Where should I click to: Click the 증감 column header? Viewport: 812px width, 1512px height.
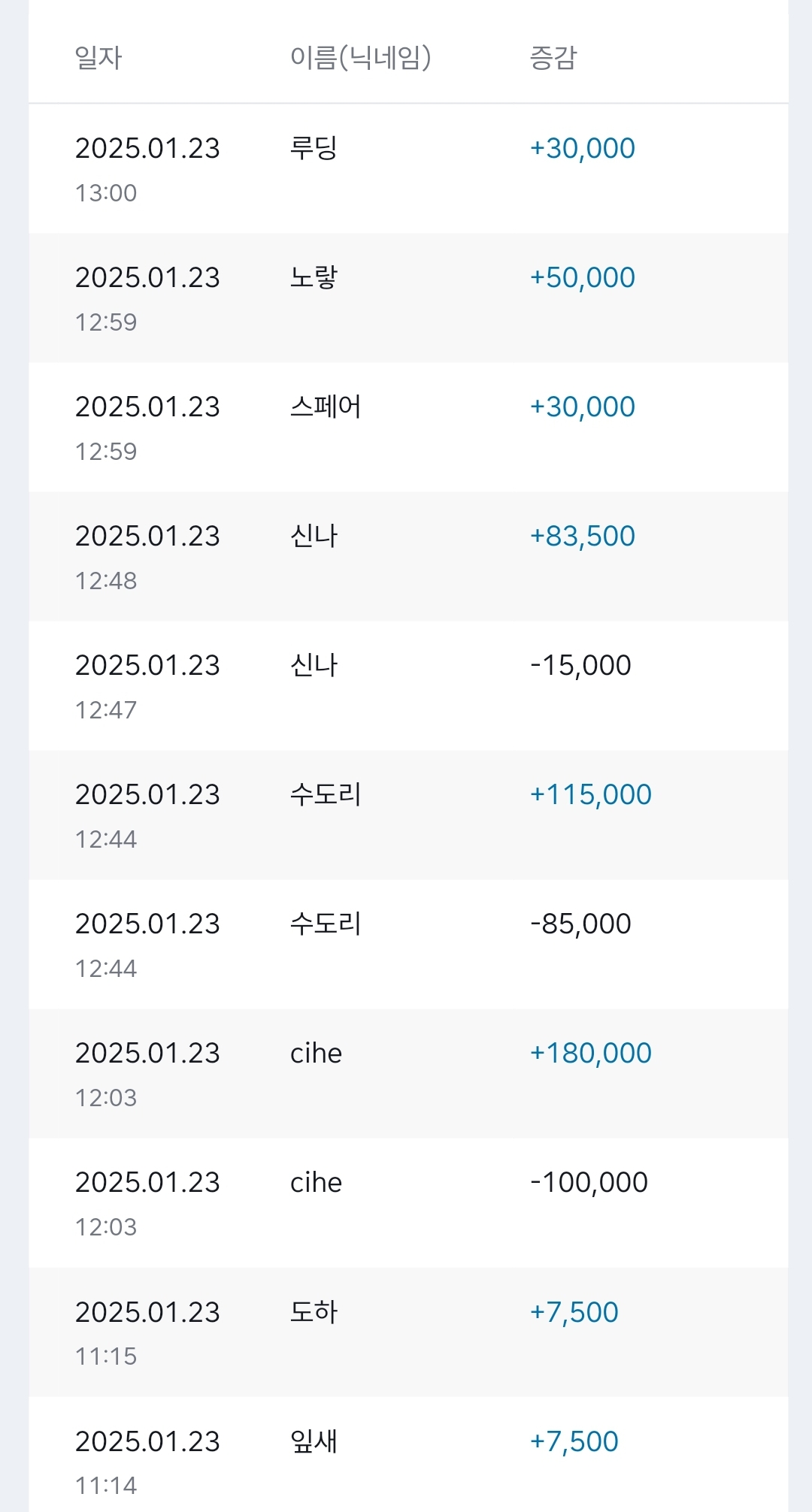pyautogui.click(x=553, y=58)
